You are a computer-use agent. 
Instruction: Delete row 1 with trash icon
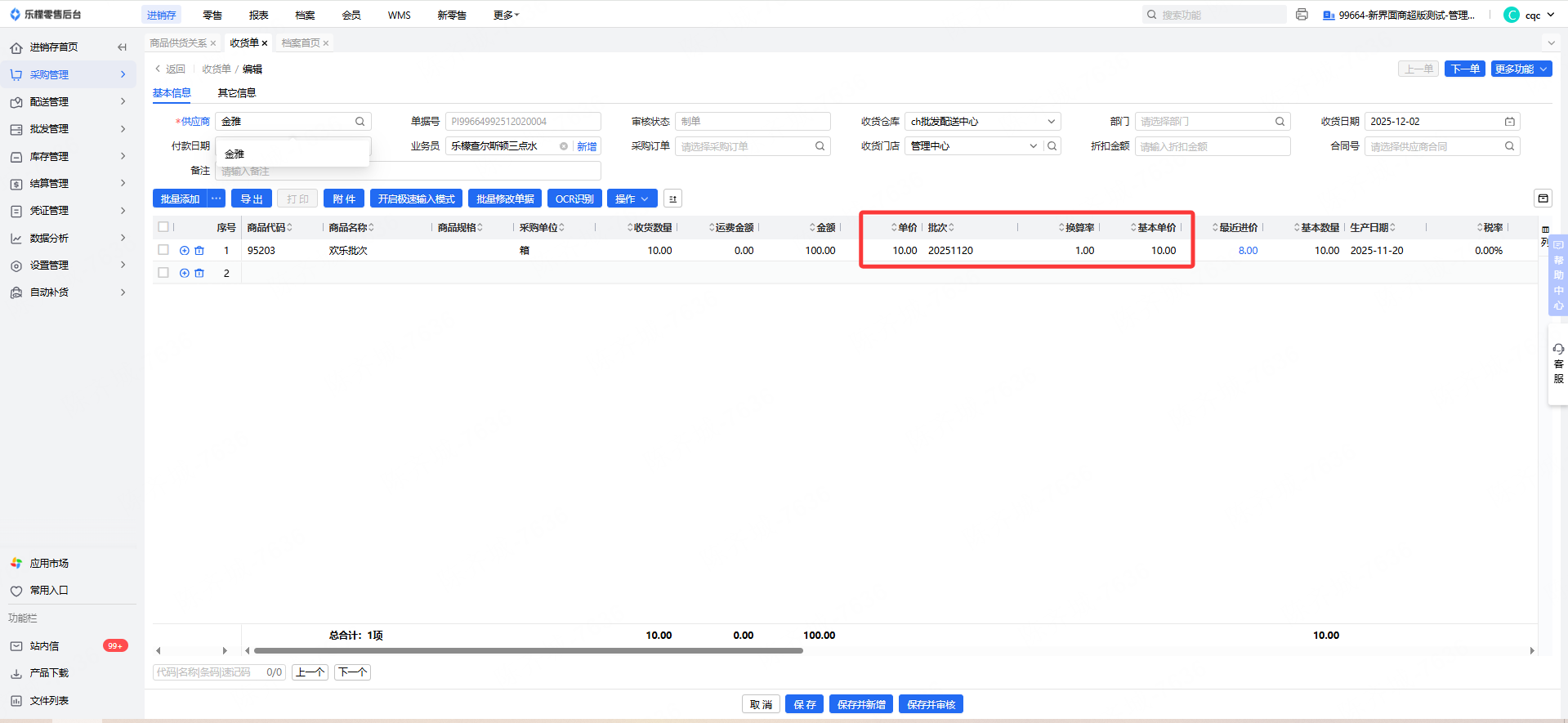click(199, 251)
